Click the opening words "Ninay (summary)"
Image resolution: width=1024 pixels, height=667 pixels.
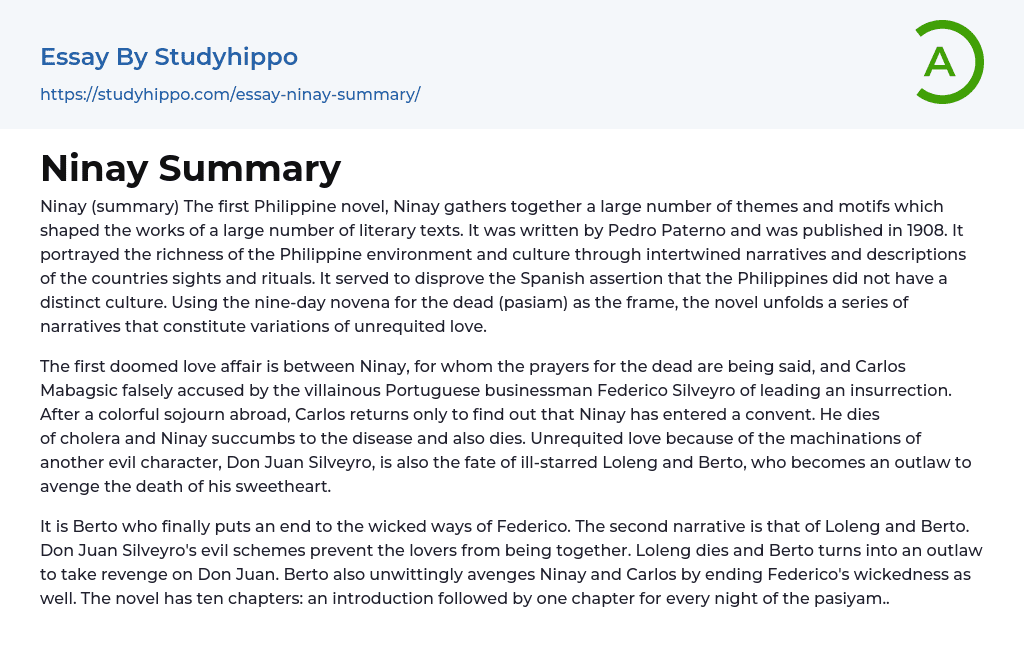pos(105,207)
